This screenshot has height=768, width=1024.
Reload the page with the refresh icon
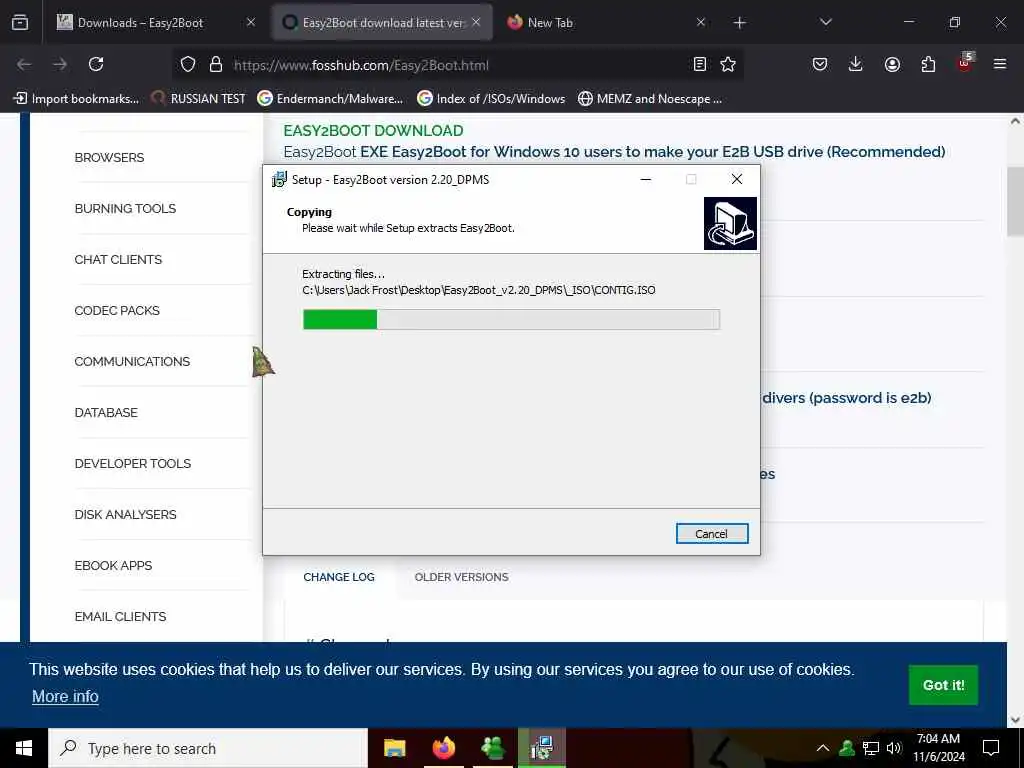pyautogui.click(x=96, y=64)
